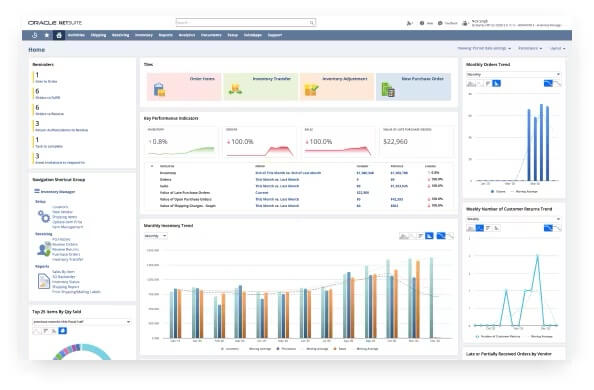Click the Inventory Manager list icon

[x=37, y=191]
